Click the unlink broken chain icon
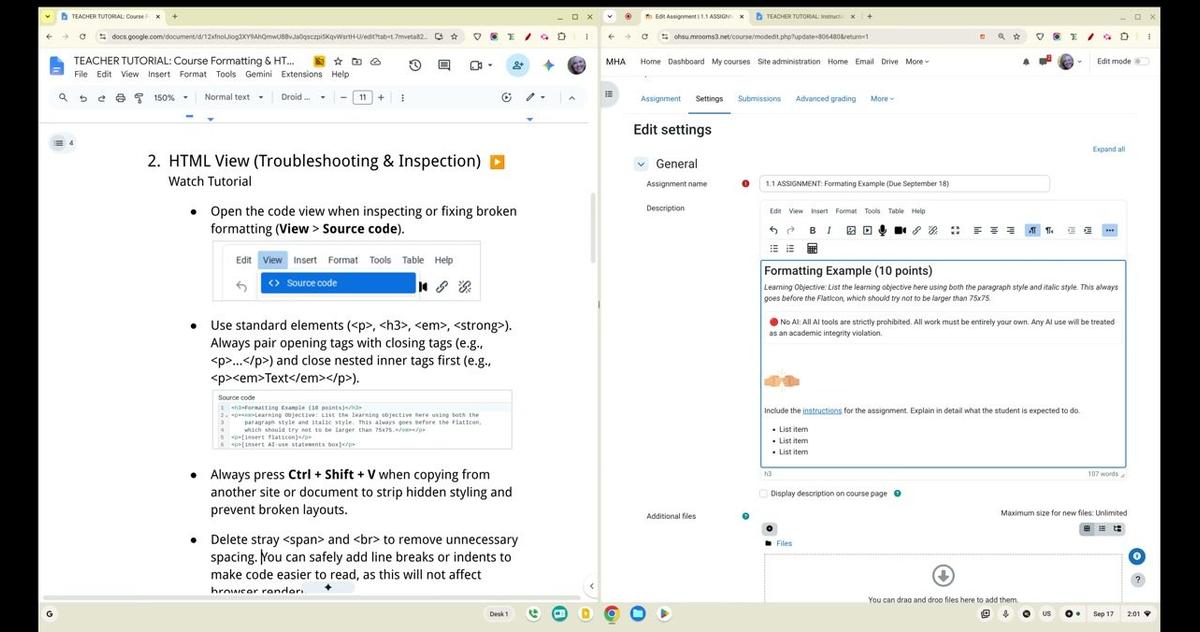 point(933,230)
